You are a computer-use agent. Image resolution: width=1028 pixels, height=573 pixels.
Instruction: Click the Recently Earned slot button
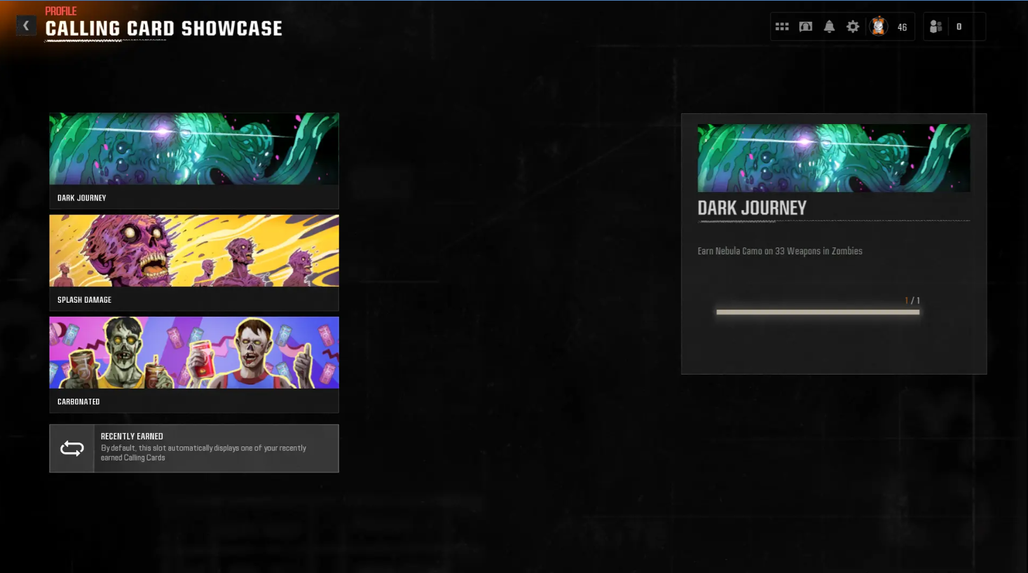pos(194,448)
